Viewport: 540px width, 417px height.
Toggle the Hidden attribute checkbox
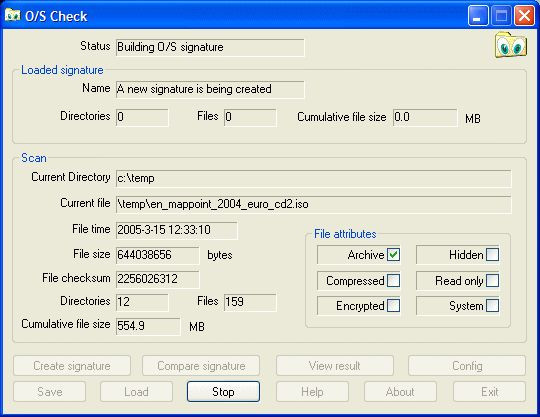(492, 255)
